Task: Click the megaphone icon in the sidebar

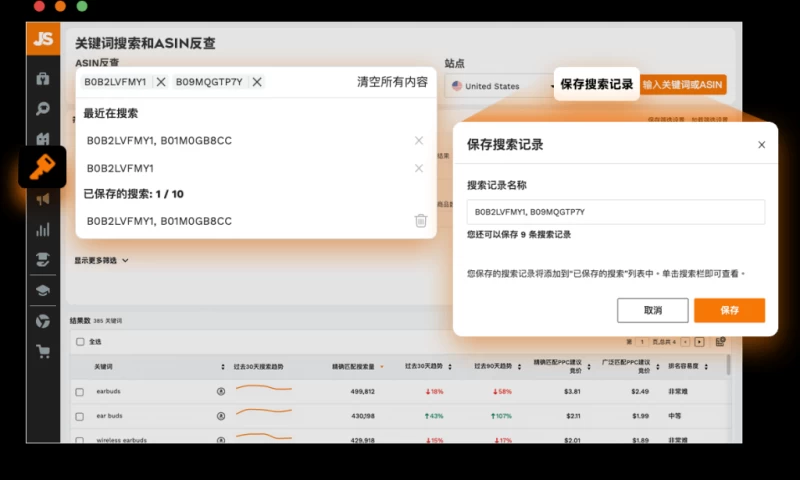Action: 43,200
